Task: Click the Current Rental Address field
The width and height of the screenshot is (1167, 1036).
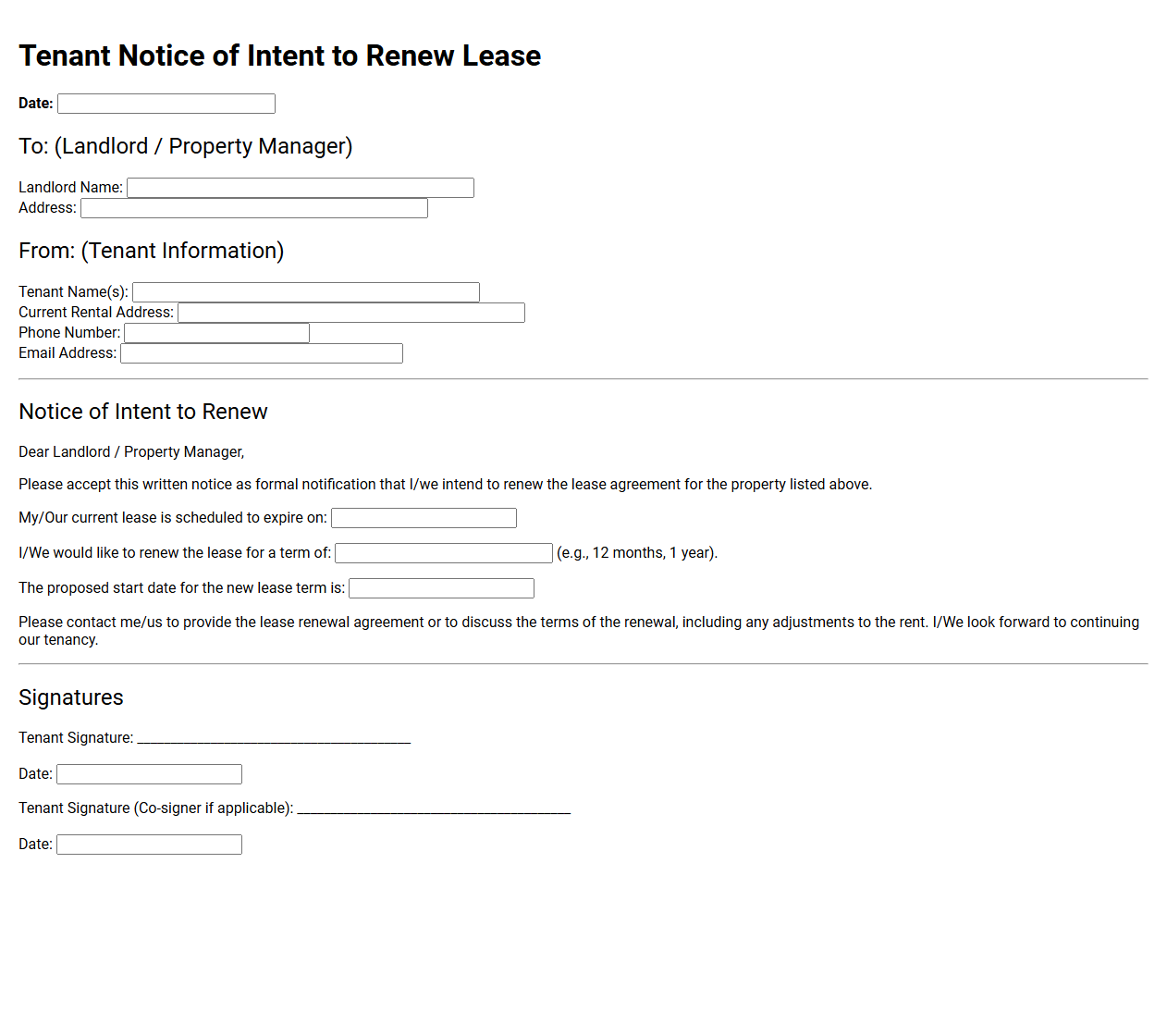Action: (351, 313)
